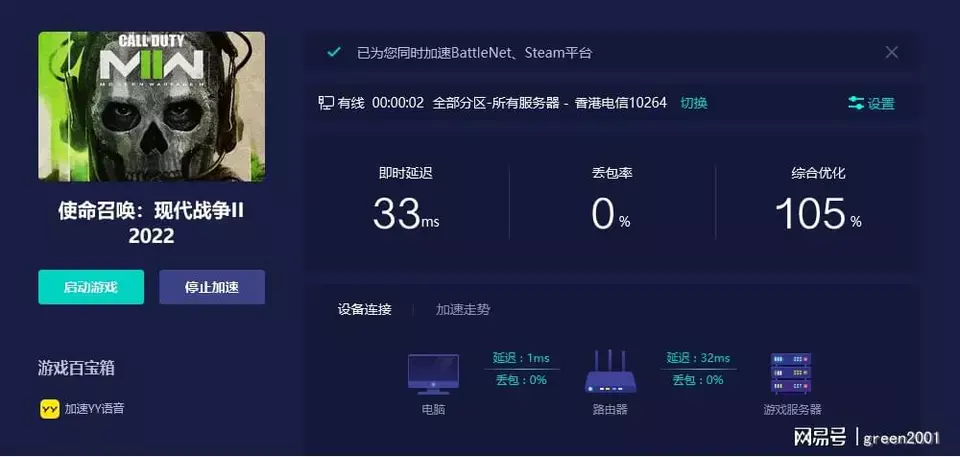Click the 加速YY语音 label
Screen dimensions: 960x457
tap(95, 409)
